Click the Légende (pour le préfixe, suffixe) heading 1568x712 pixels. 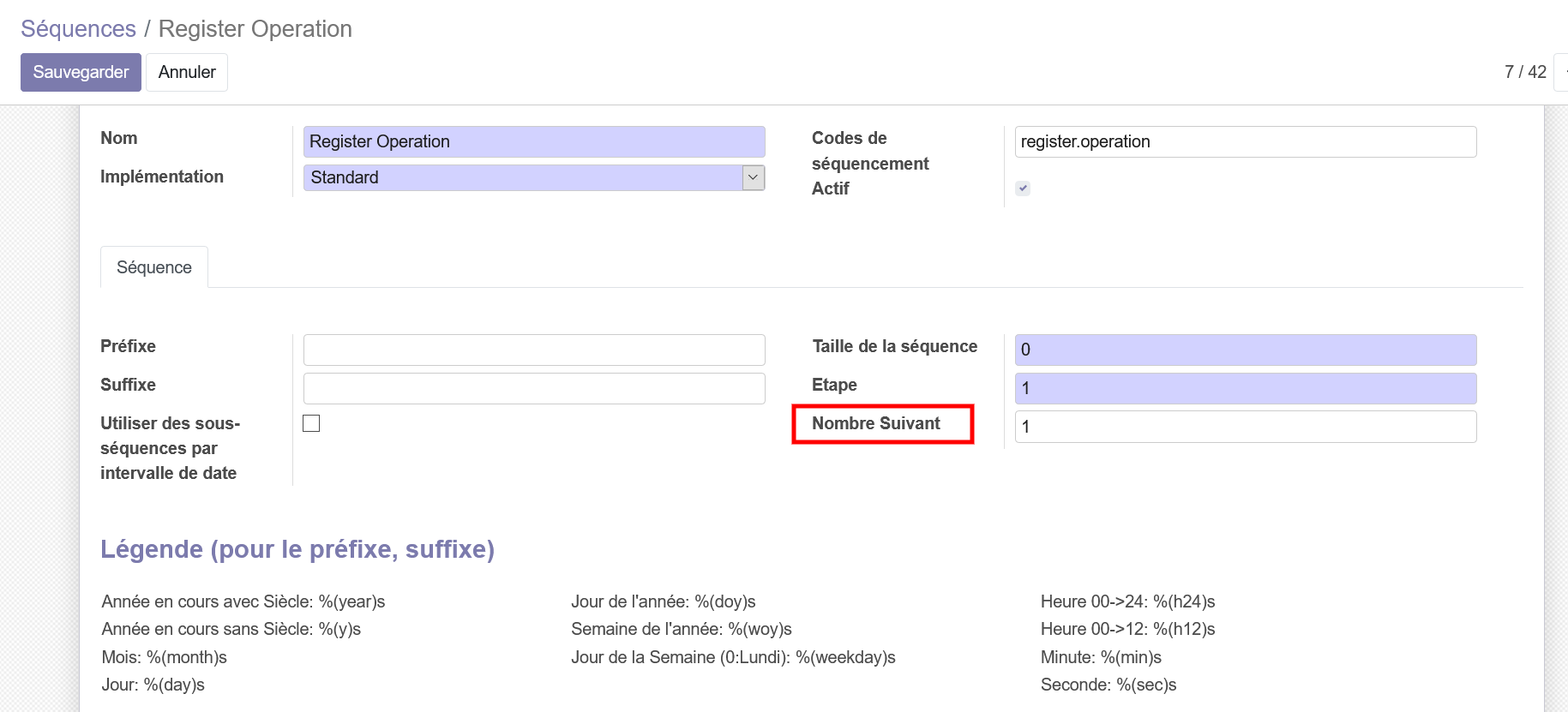[297, 549]
